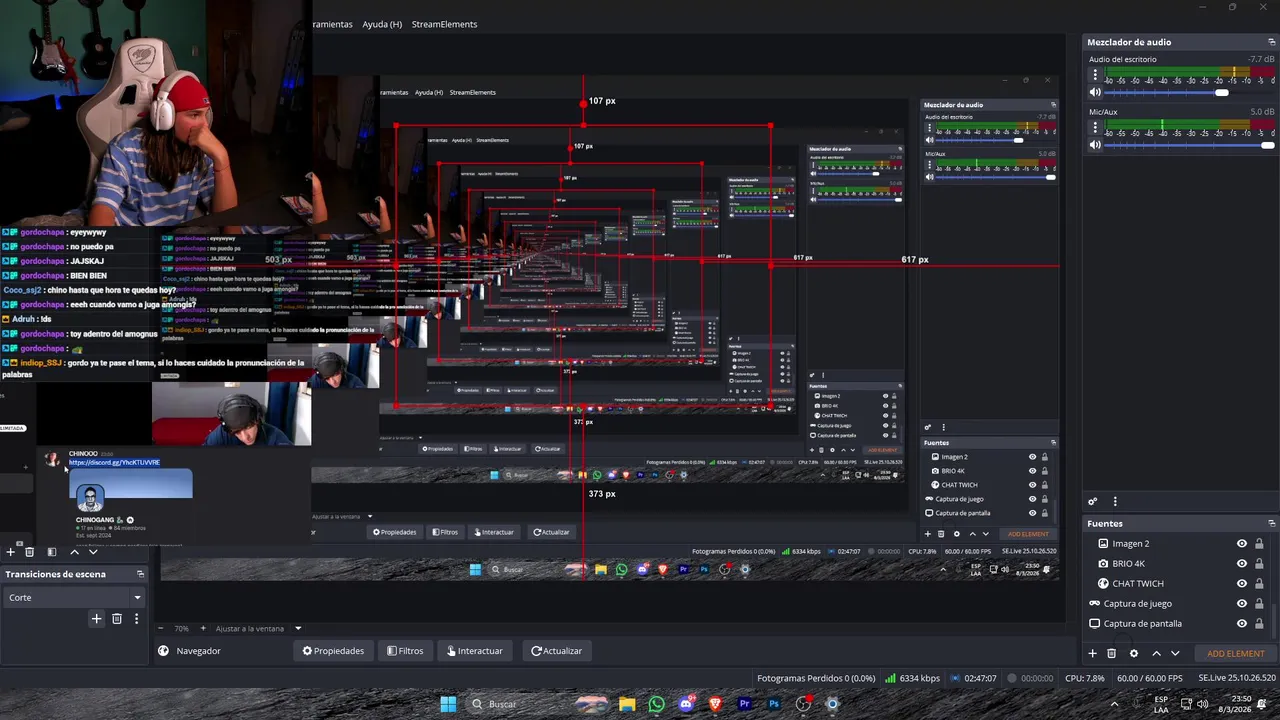1280x720 pixels.
Task: Mute the Mic/Aux channel in main mixer
Action: click(1095, 145)
